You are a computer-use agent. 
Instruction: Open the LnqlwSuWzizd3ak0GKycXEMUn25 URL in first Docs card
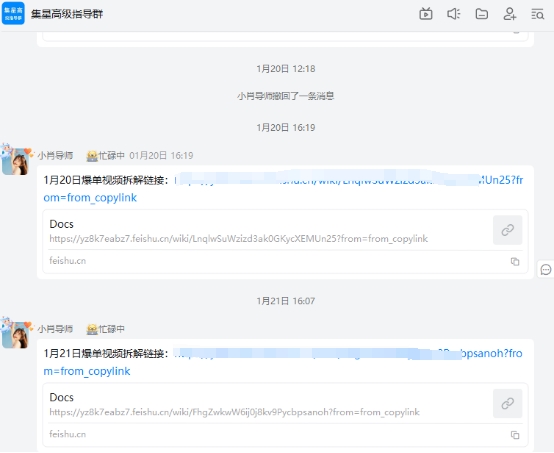238,239
